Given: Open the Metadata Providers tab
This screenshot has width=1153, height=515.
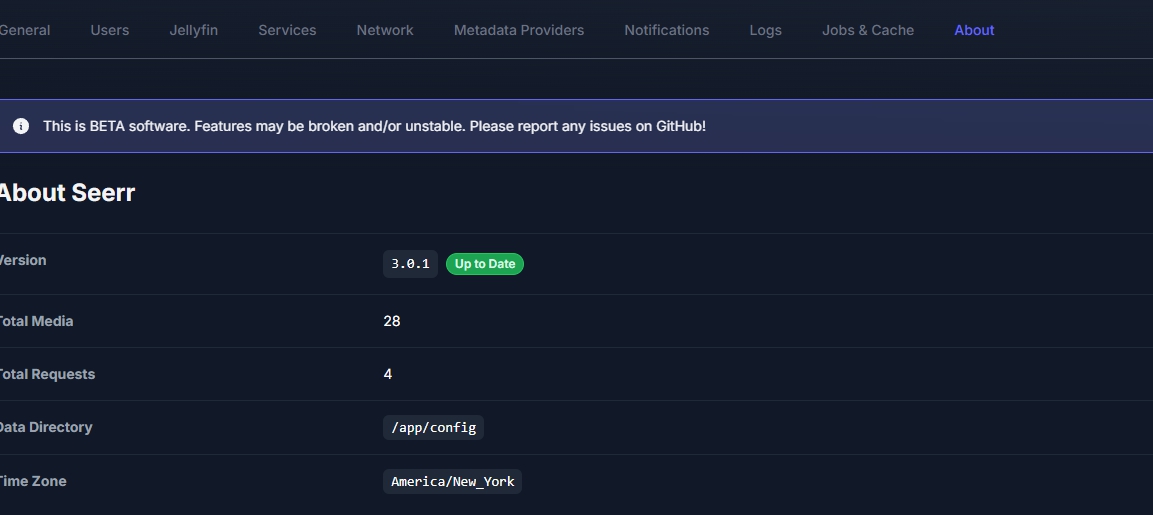Looking at the screenshot, I should pyautogui.click(x=518, y=30).
